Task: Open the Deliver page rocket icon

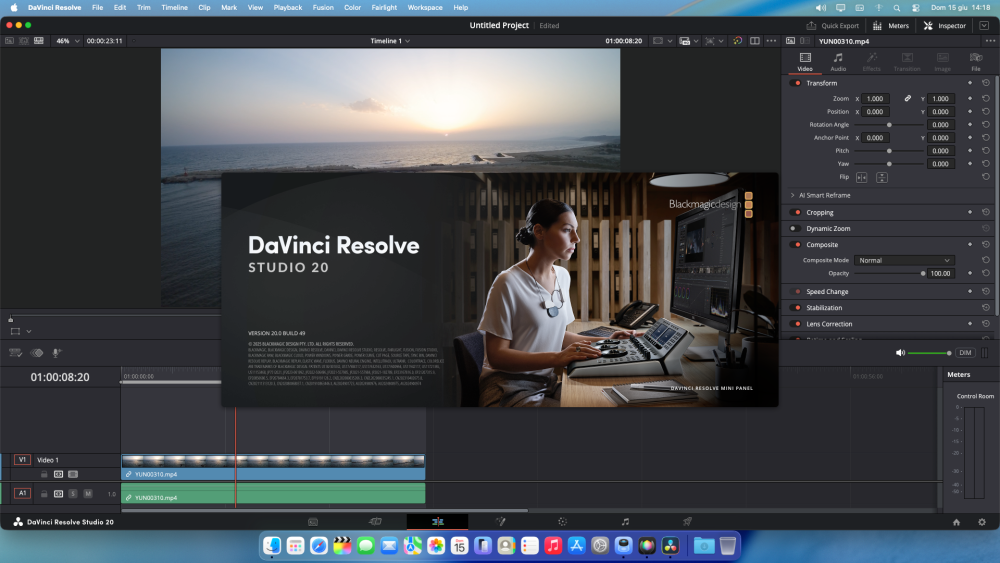Action: click(x=687, y=522)
